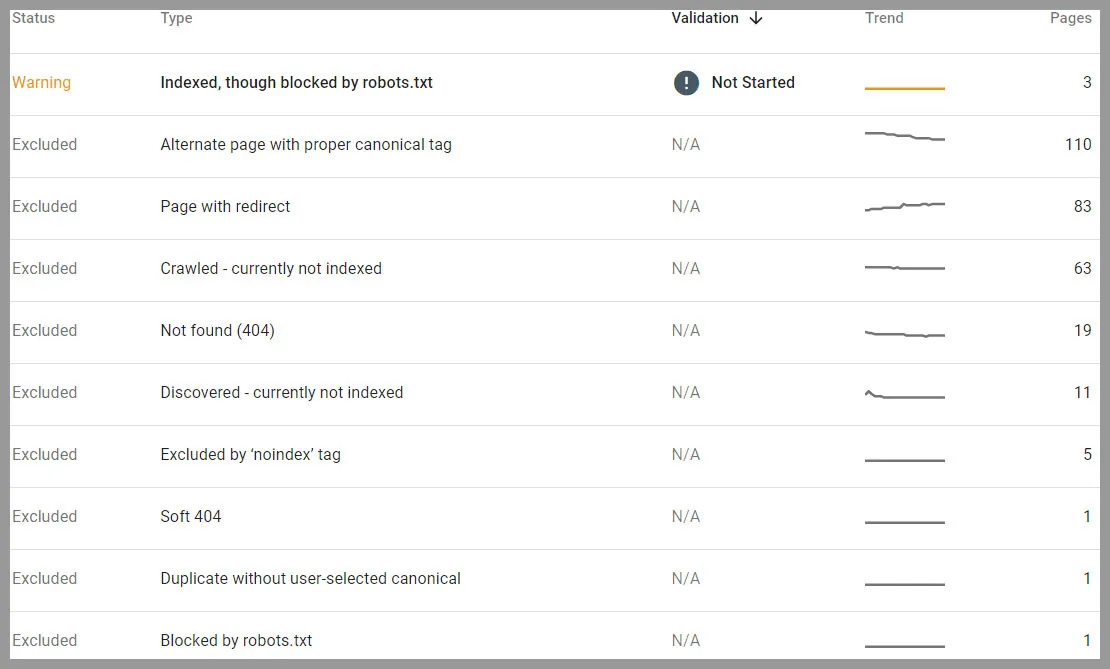Click trend sparkline for Not found (404)
1110x669 pixels.
pos(905,333)
